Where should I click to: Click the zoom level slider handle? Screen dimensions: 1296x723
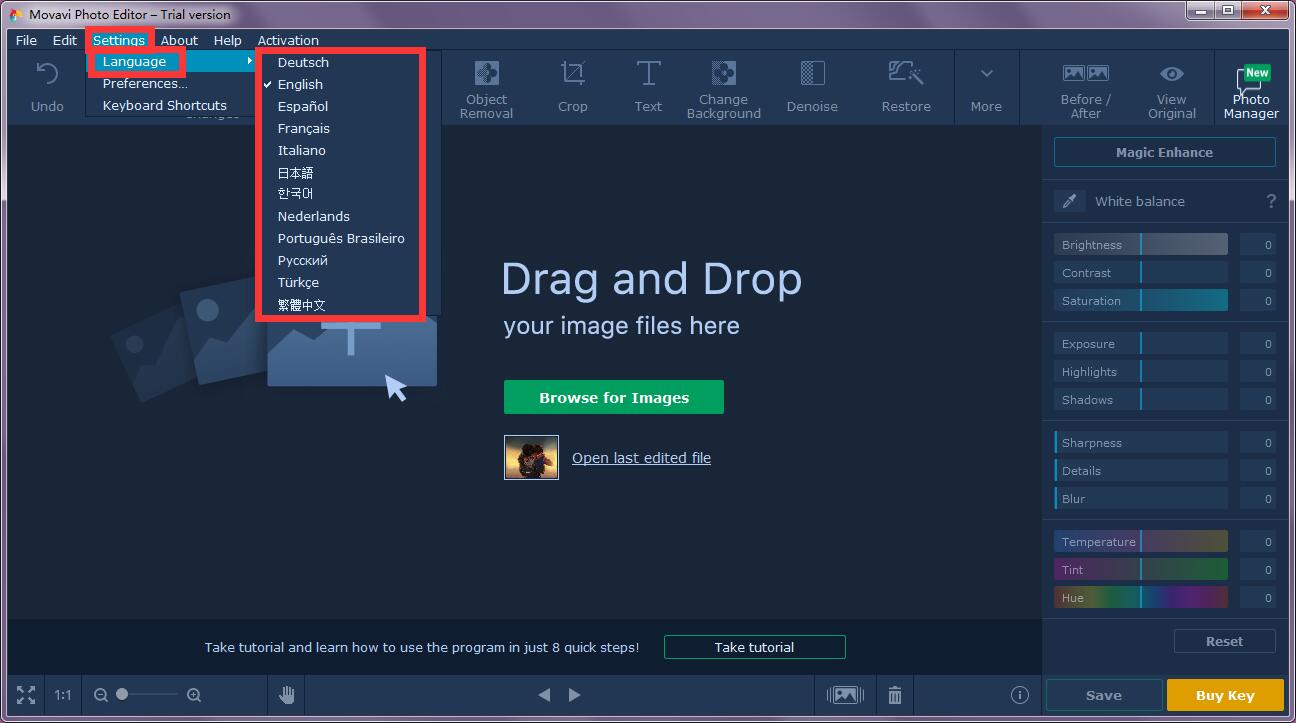pyautogui.click(x=122, y=694)
